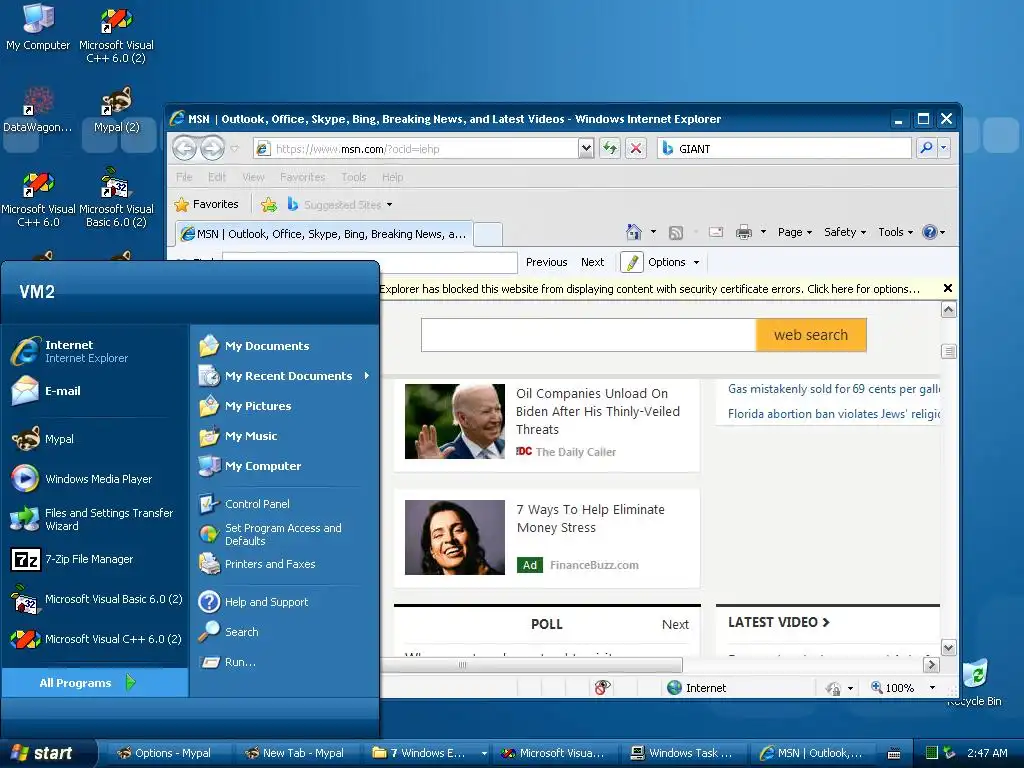Viewport: 1024px width, 768px height.
Task: Click Previous in Find bar
Action: coord(547,262)
